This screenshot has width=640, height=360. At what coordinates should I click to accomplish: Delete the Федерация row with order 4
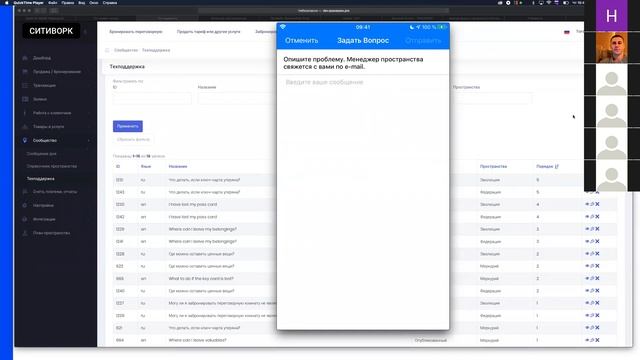pyautogui.click(x=597, y=216)
